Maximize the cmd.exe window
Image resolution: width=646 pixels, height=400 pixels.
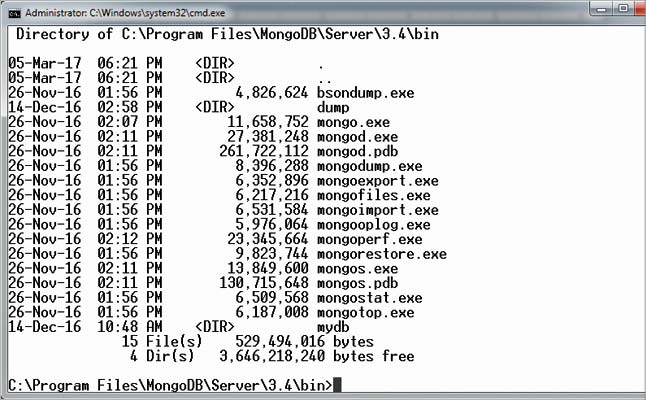(x=624, y=9)
